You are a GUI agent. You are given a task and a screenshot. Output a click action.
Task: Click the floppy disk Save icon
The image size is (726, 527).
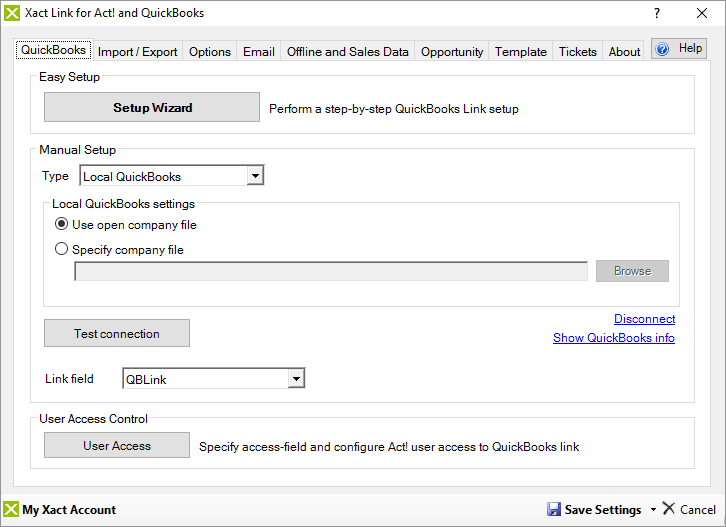tap(554, 509)
